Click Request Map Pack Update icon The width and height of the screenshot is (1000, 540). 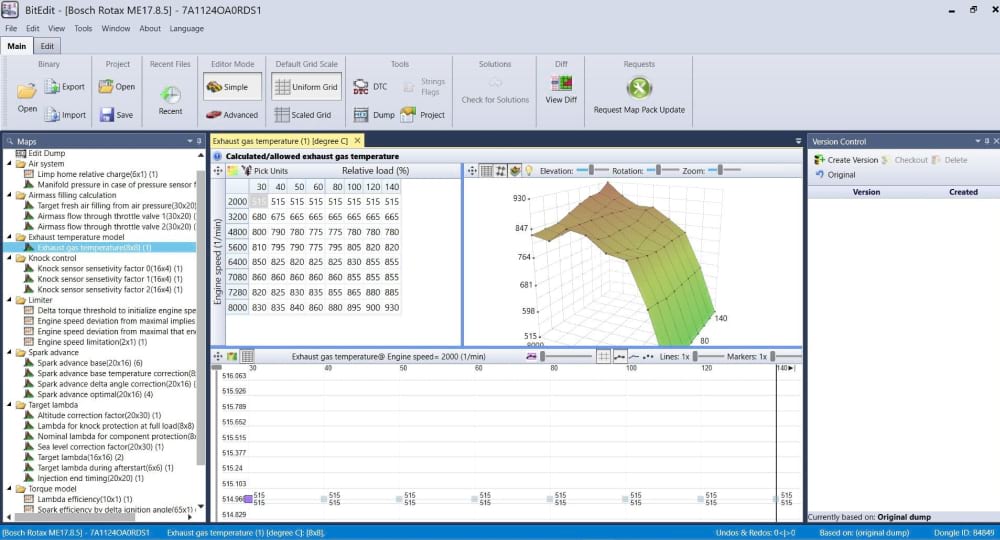tap(639, 90)
